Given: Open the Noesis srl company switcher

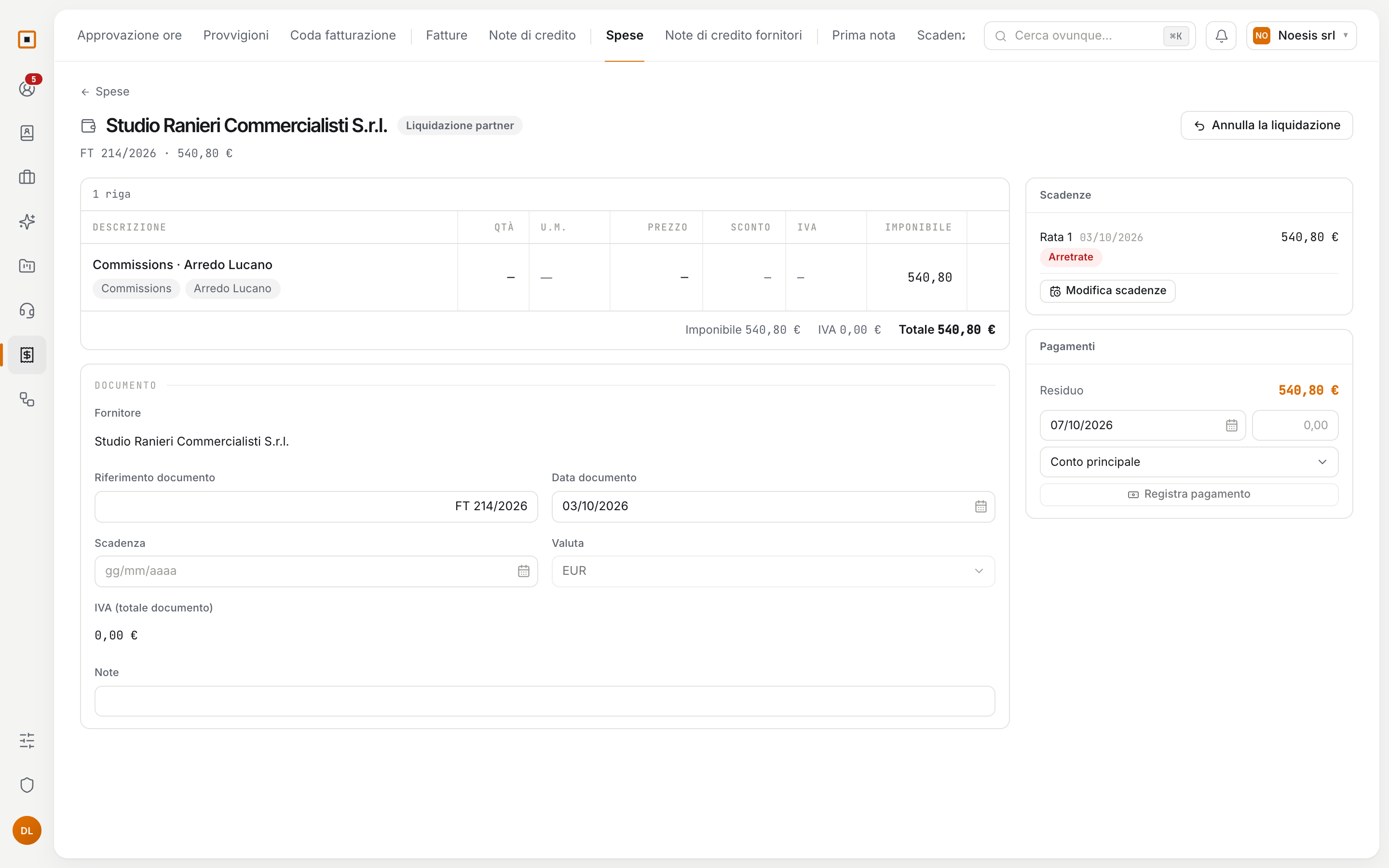Looking at the screenshot, I should tap(1301, 36).
